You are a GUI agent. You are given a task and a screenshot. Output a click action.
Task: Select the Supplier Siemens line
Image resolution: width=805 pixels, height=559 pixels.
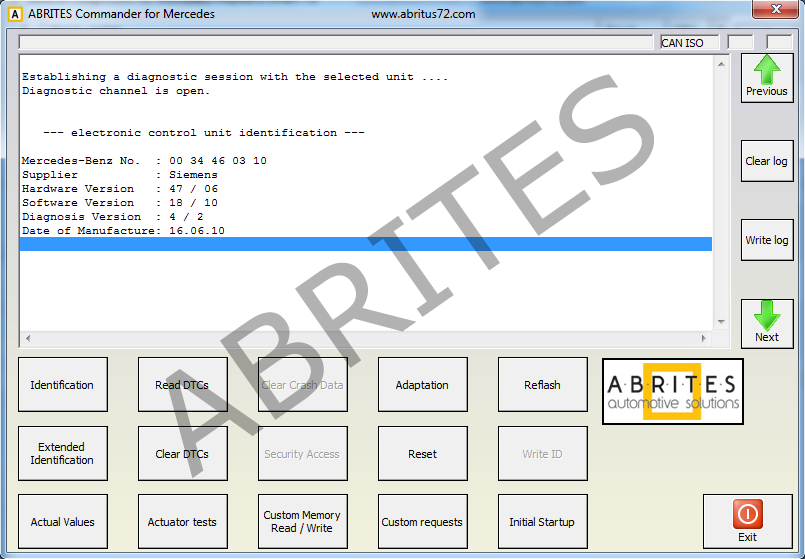click(120, 175)
